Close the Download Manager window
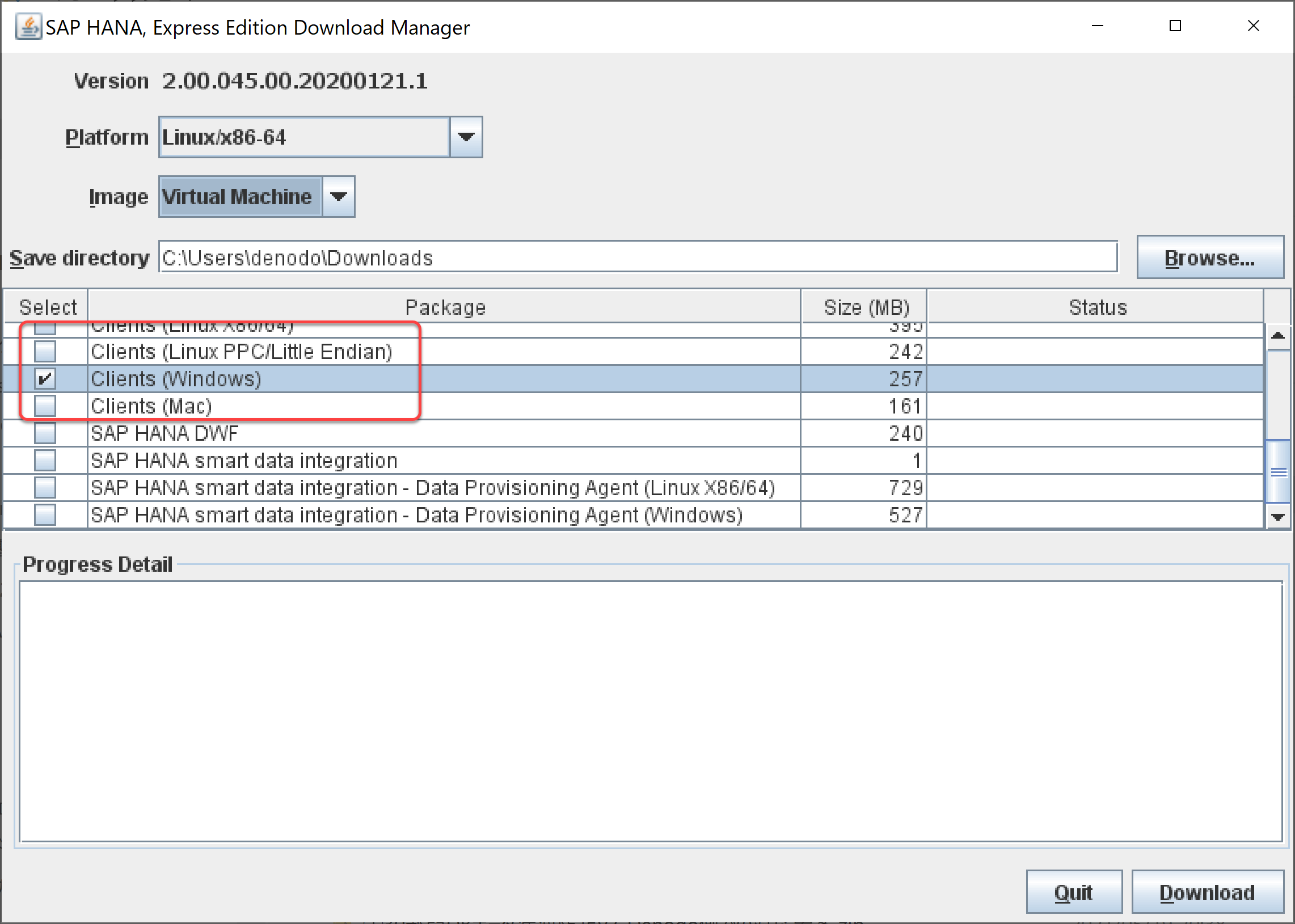 (1253, 26)
